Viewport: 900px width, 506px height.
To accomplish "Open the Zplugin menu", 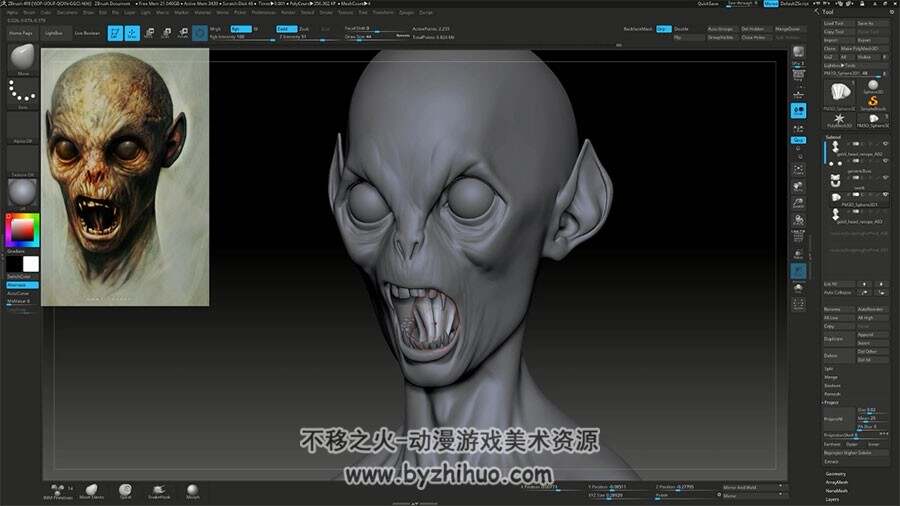I will point(406,12).
